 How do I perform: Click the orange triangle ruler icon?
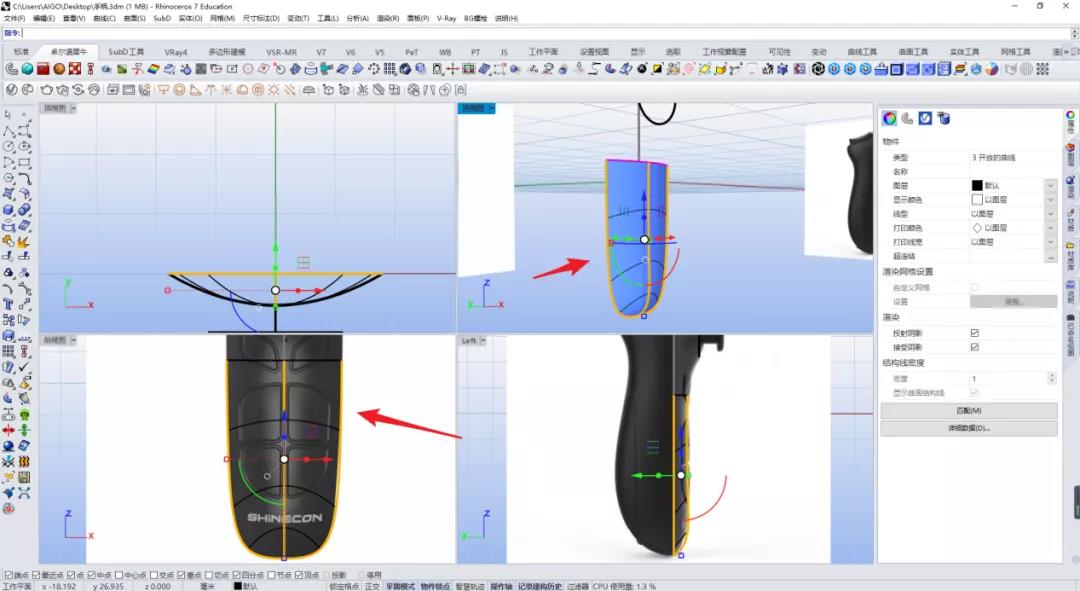[196, 90]
